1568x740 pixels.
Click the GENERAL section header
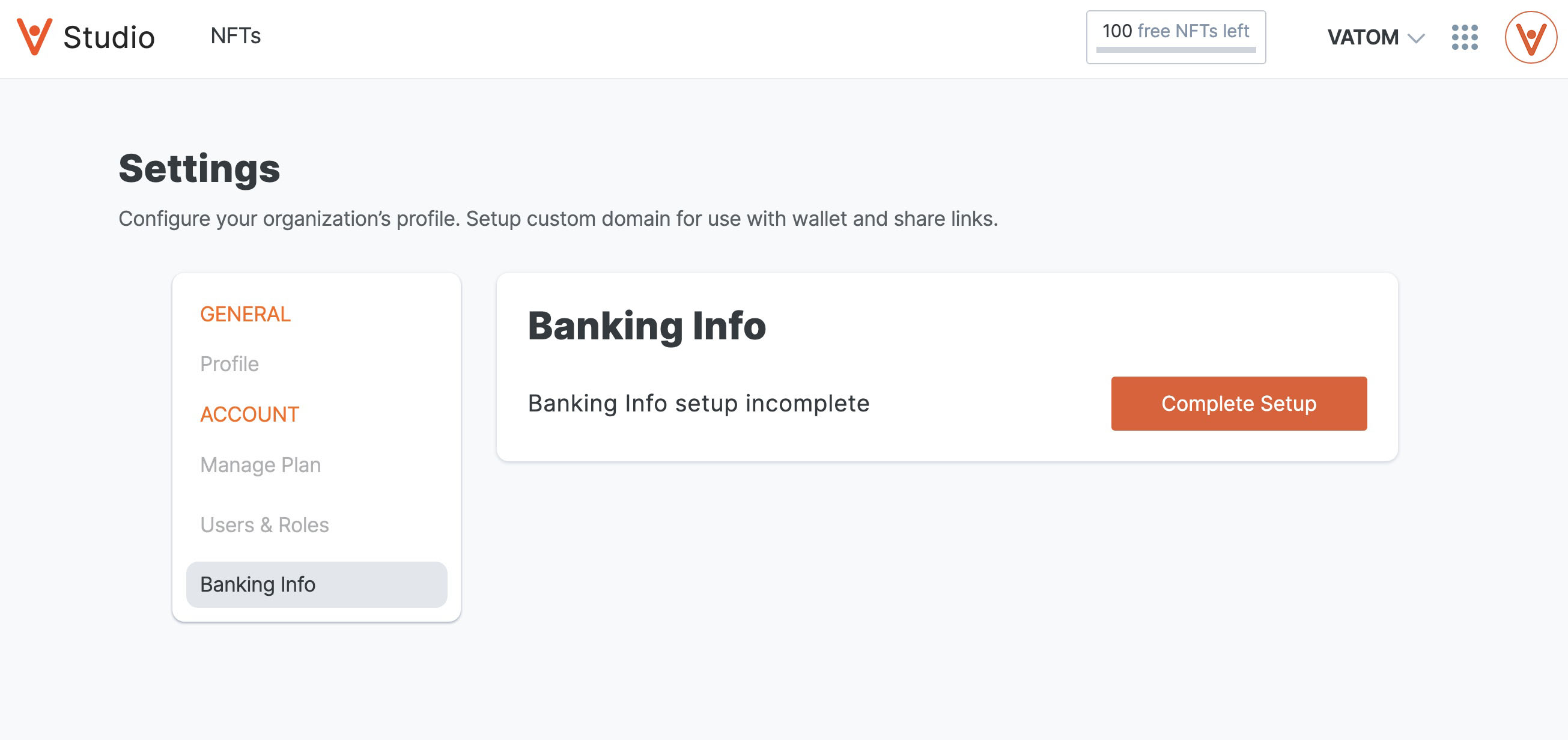[x=245, y=314]
